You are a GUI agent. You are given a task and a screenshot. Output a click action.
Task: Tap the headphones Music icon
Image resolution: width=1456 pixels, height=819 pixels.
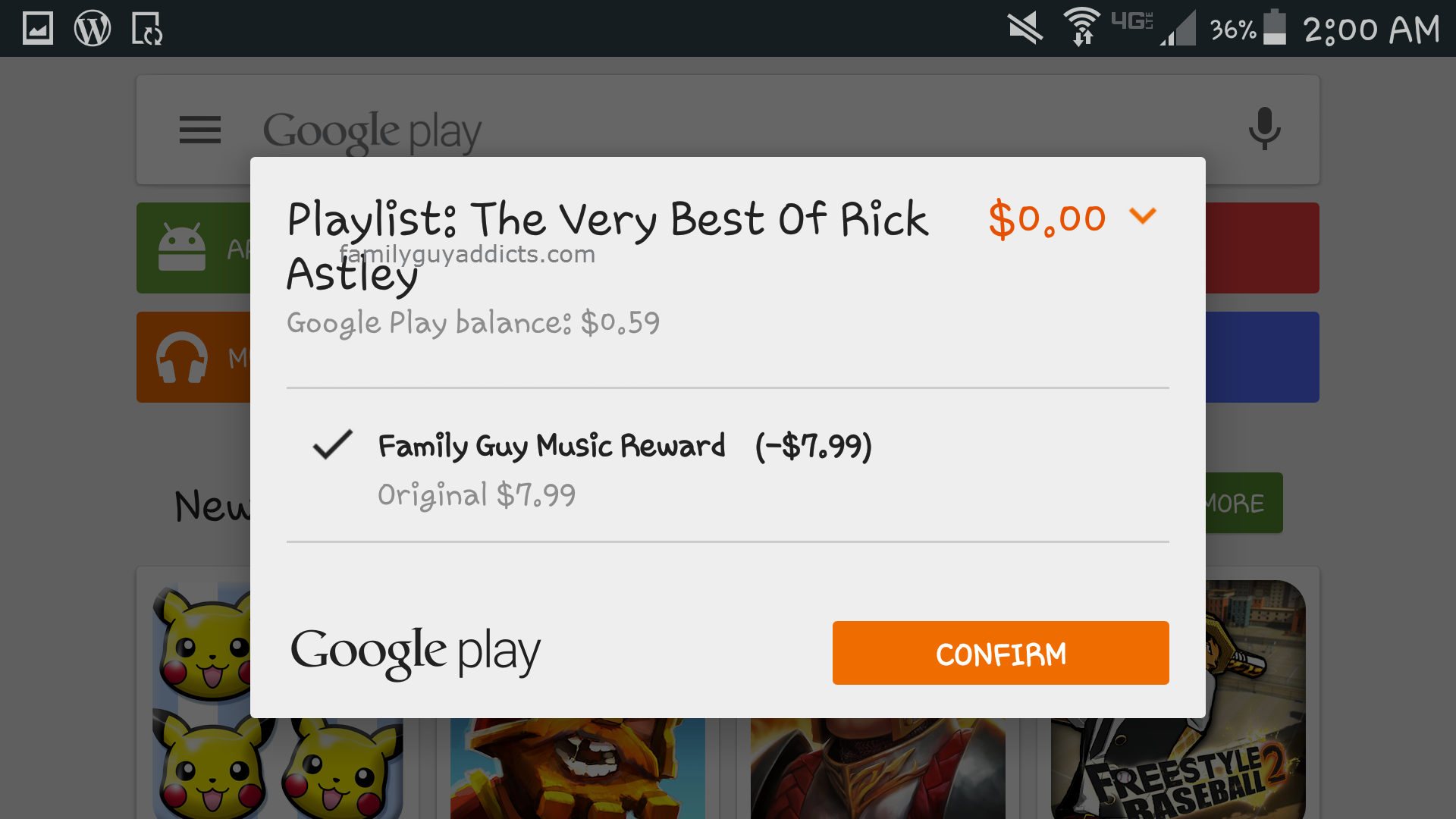[x=182, y=357]
